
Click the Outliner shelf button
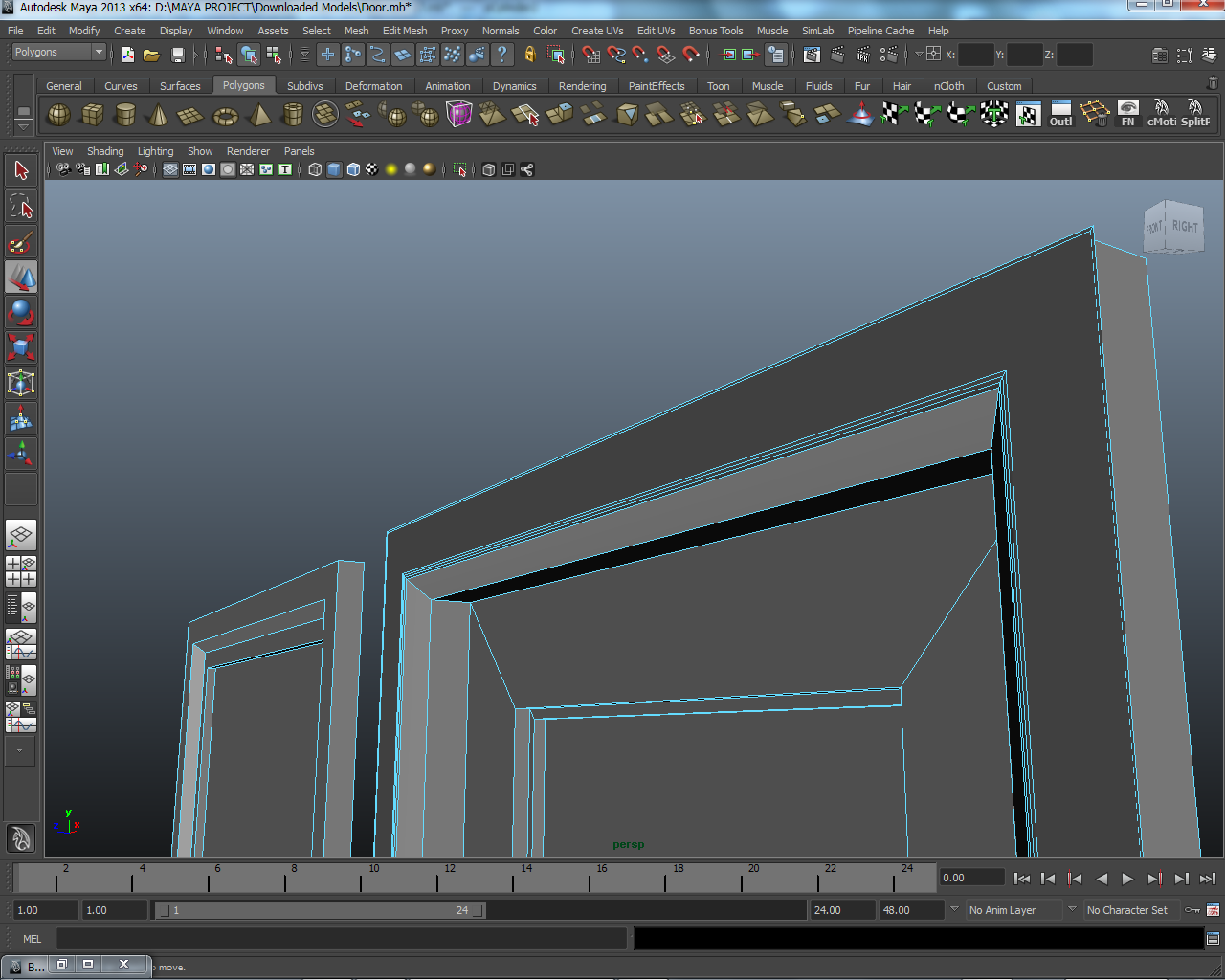pos(1060,115)
